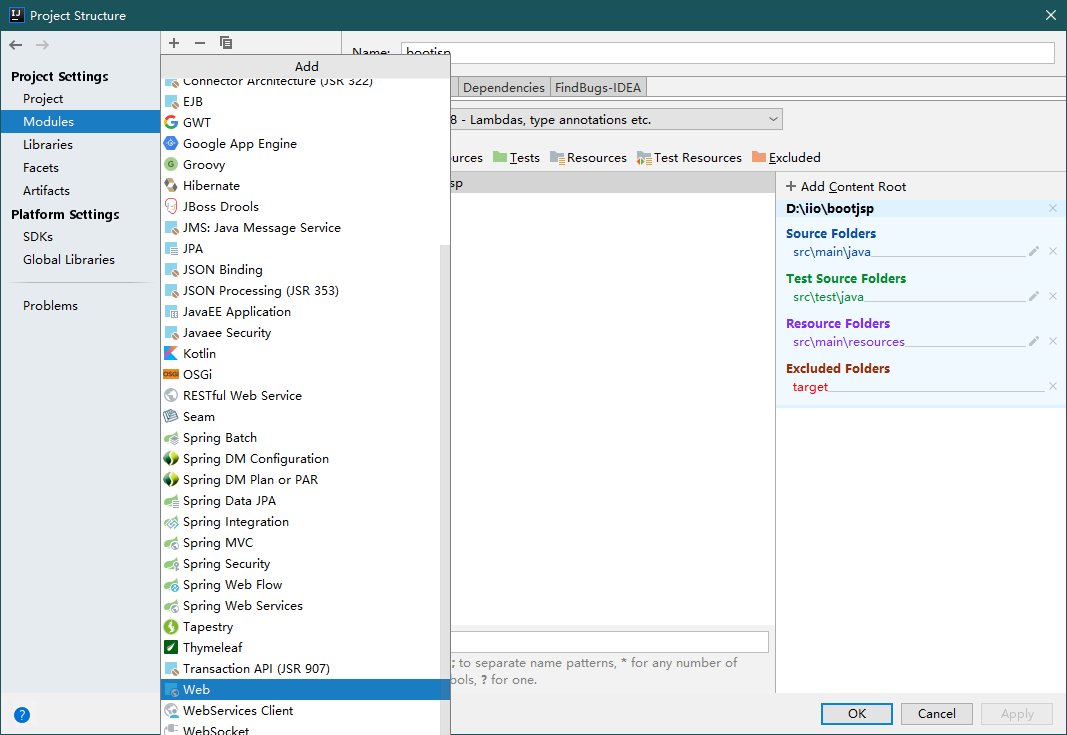The width and height of the screenshot is (1067, 735).
Task: Open Problems in the sidebar
Action: click(x=80, y=306)
